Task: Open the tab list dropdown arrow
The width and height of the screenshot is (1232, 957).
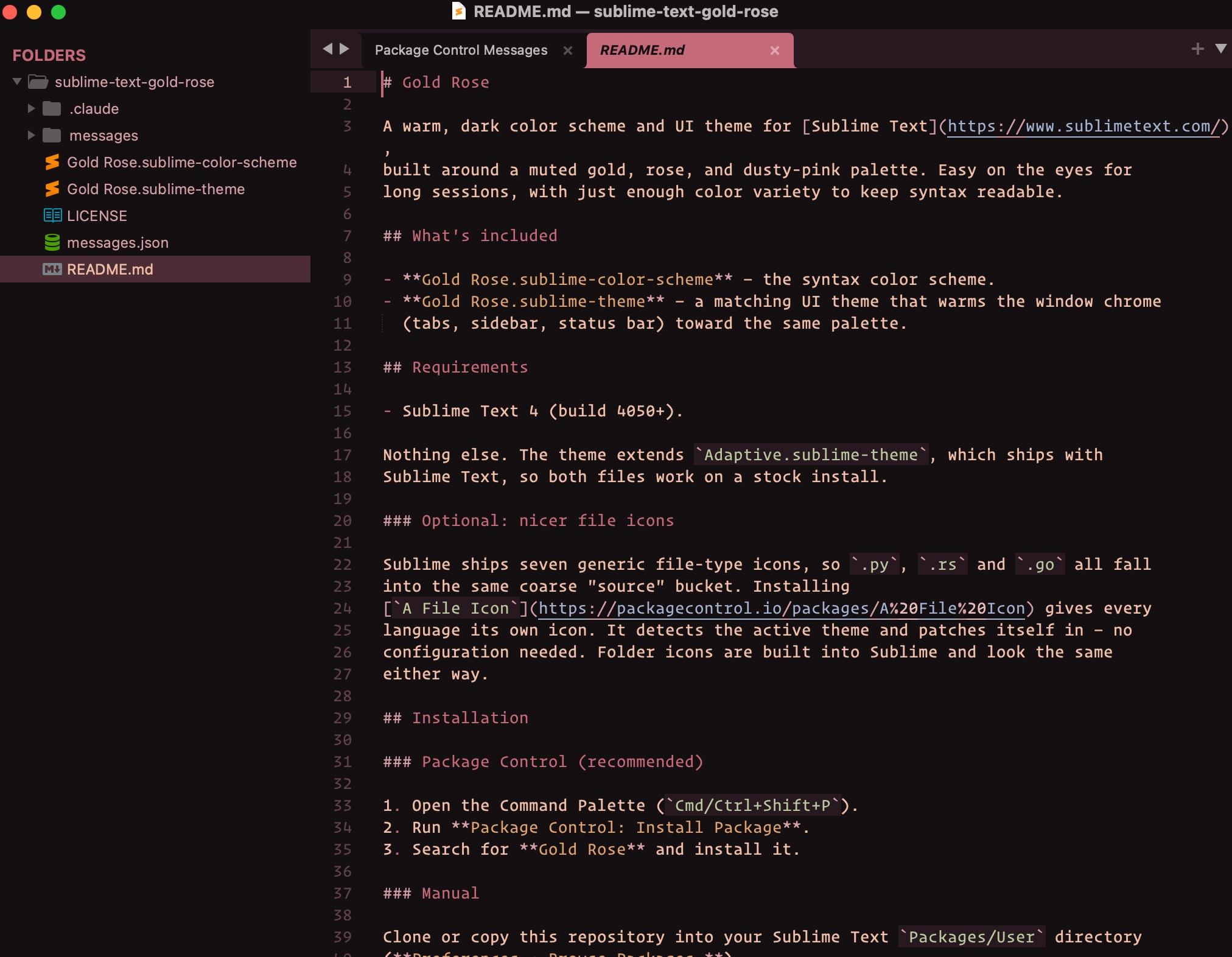Action: pyautogui.click(x=1221, y=49)
